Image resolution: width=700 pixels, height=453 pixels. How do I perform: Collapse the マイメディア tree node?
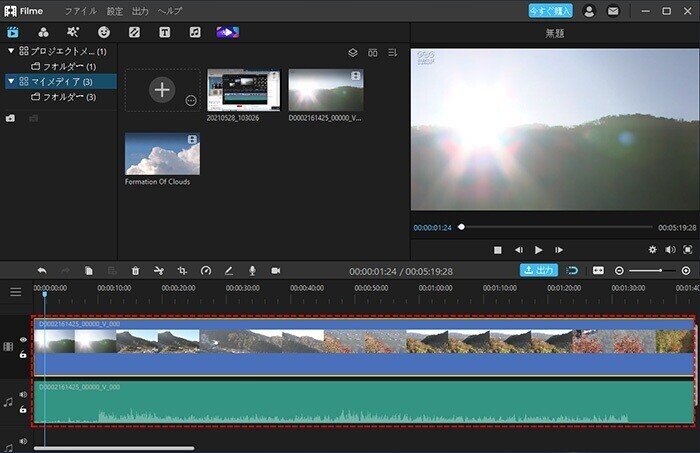click(11, 81)
